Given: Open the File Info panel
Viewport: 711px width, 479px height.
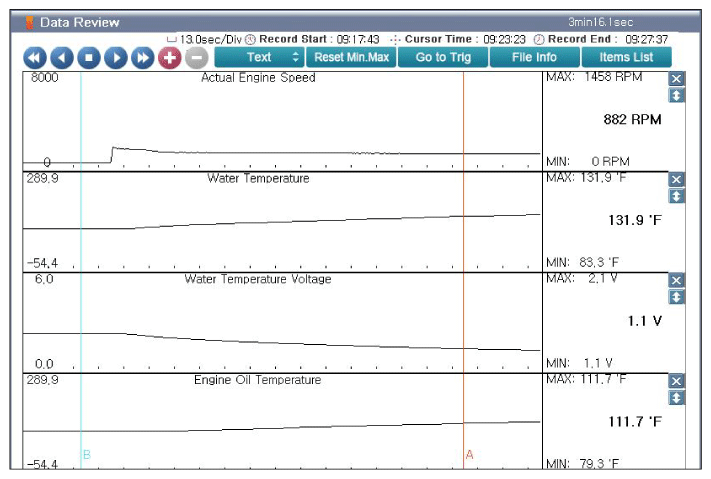Looking at the screenshot, I should [534, 57].
